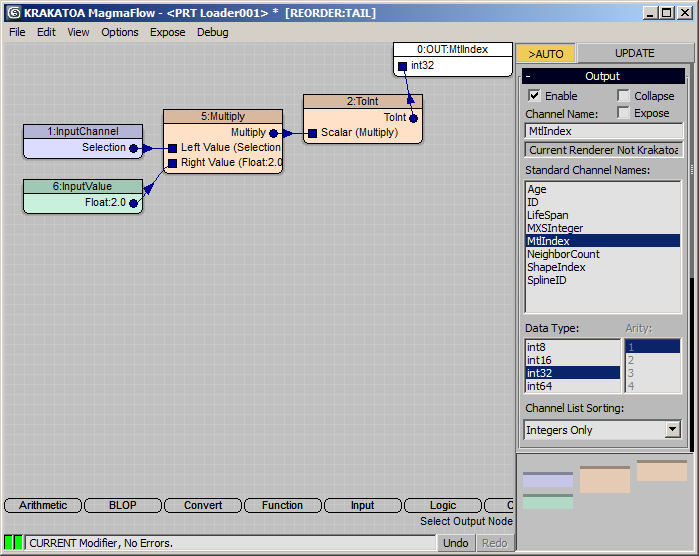Screen dimensions: 699x556
Task: Toggle the Collapse checkbox
Action: point(623,95)
